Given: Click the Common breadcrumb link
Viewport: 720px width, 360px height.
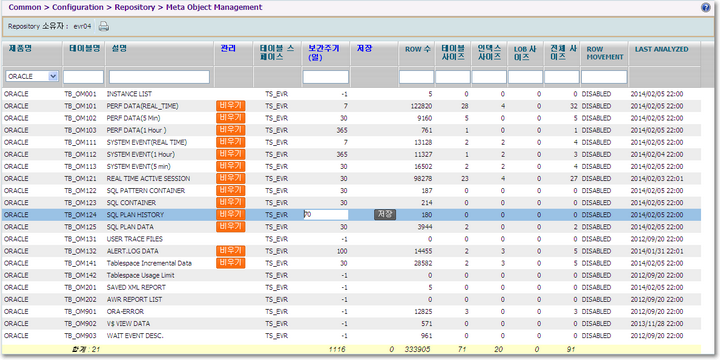Looking at the screenshot, I should tap(25, 7).
